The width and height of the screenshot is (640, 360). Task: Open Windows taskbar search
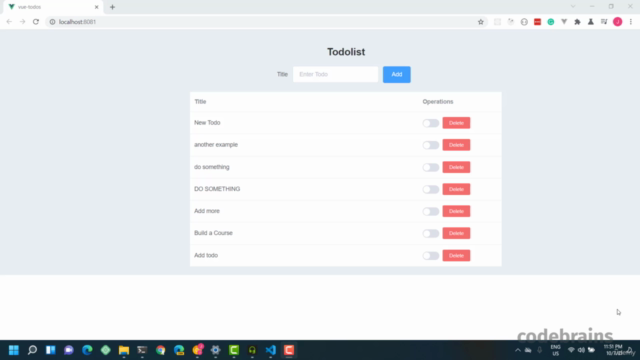coord(32,350)
